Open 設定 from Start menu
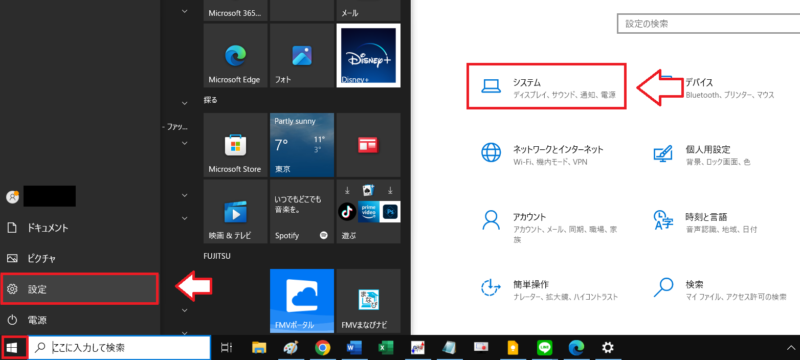The width and height of the screenshot is (800, 360). 80,289
